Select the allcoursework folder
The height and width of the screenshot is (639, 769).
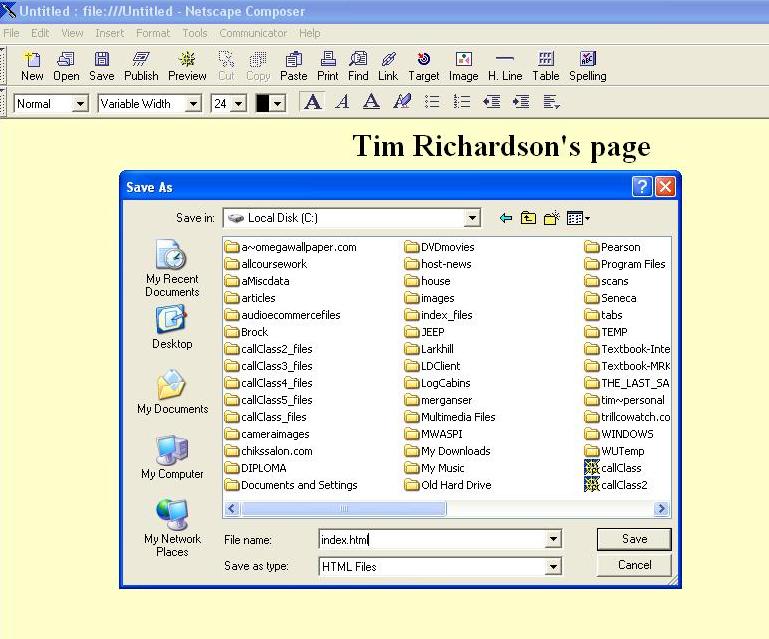click(266, 264)
